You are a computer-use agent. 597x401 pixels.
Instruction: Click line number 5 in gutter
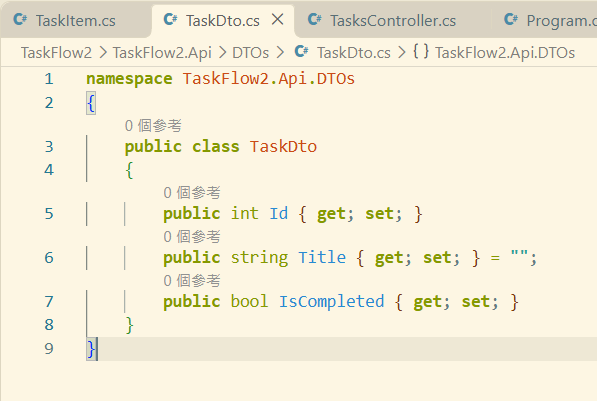[x=49, y=214]
